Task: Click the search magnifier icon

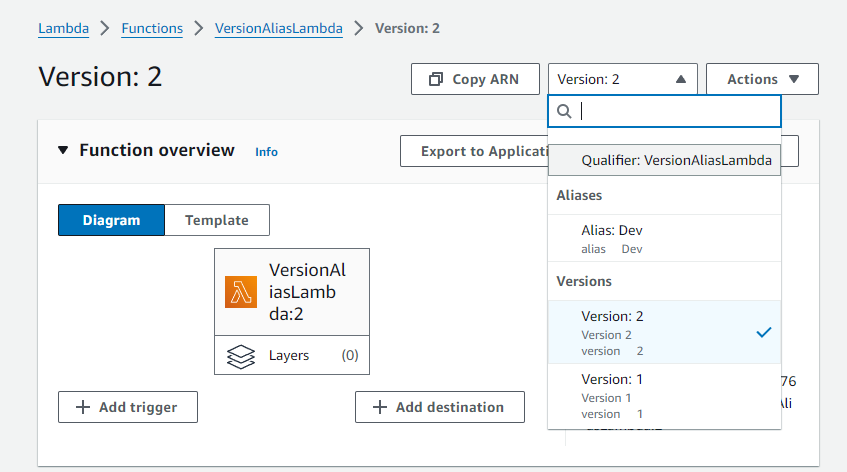Action: click(565, 111)
